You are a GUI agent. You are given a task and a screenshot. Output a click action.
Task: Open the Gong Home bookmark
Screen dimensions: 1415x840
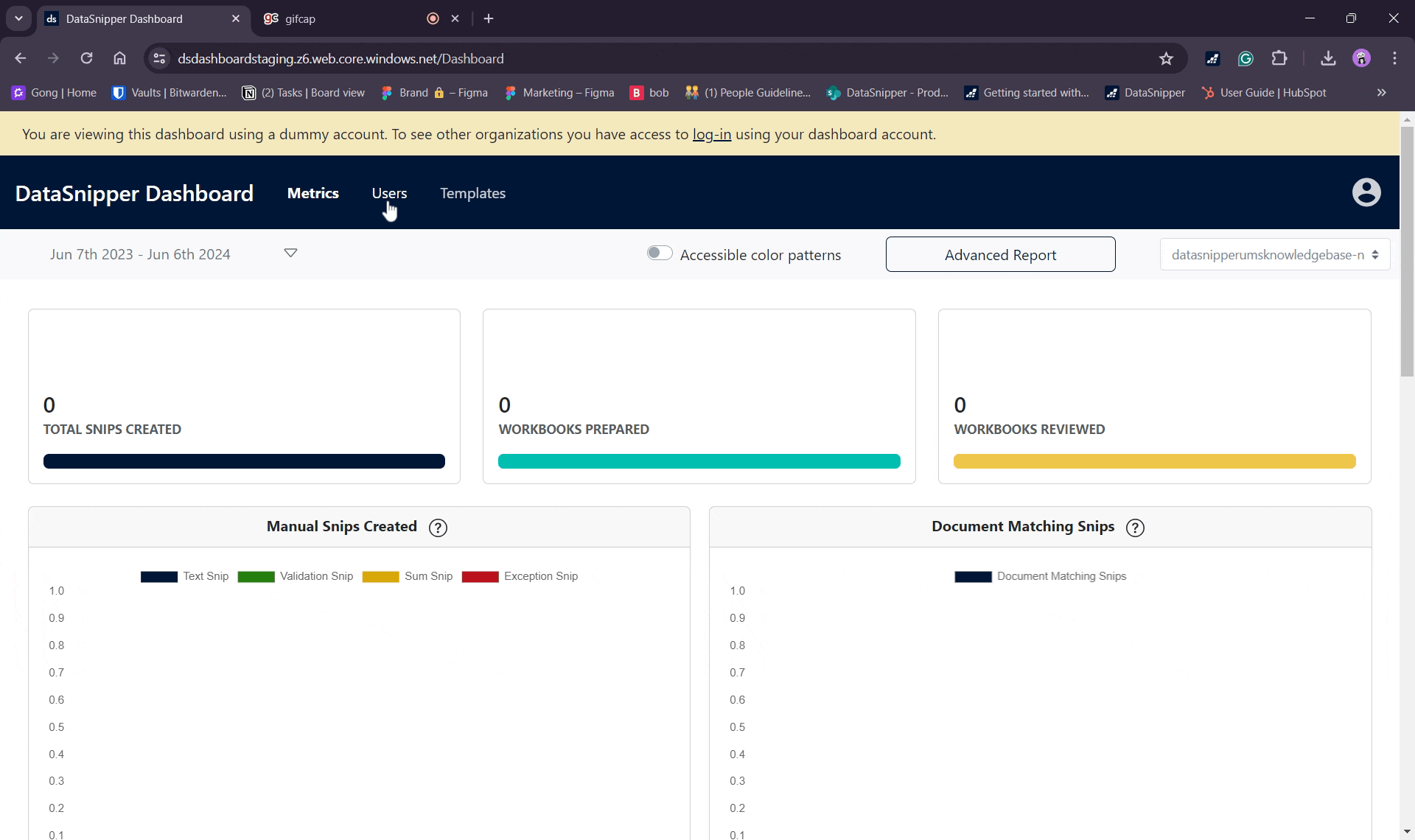coord(53,93)
